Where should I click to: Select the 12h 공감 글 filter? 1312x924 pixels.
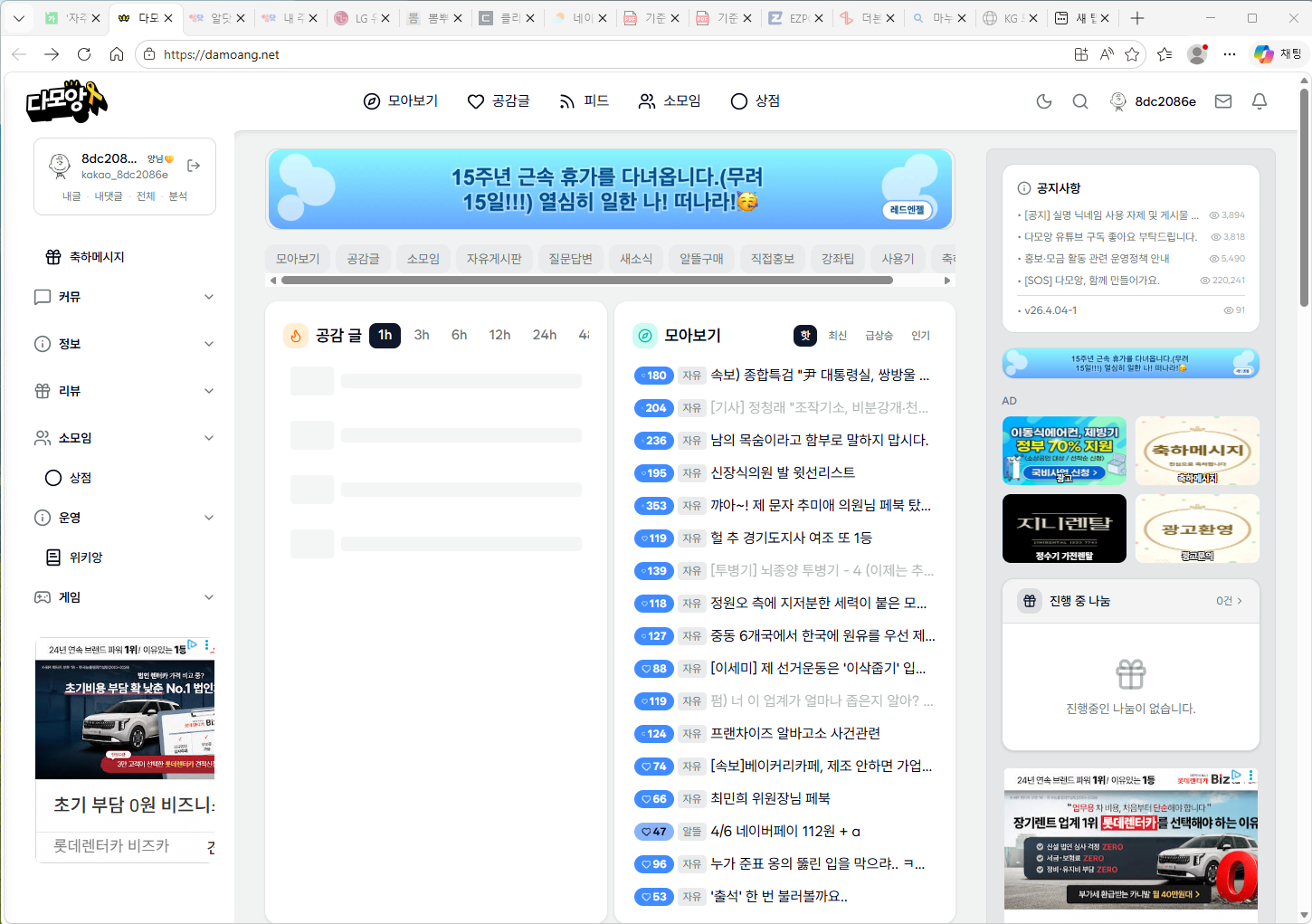pyautogui.click(x=499, y=335)
